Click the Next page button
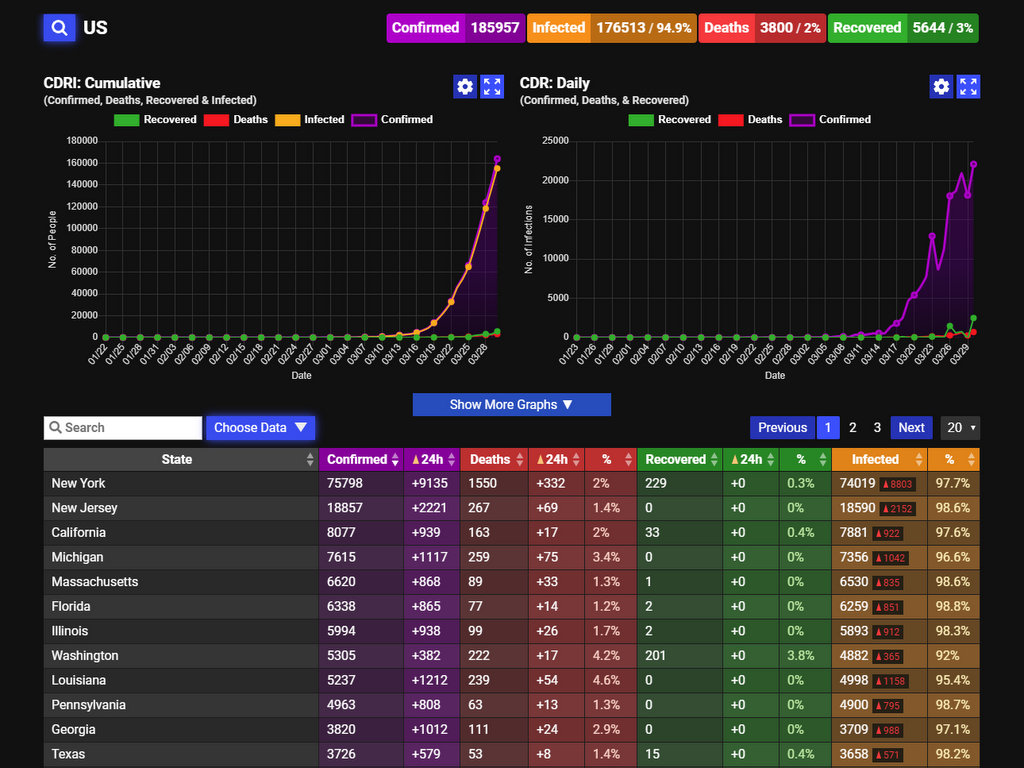This screenshot has height=768, width=1024. tap(911, 428)
